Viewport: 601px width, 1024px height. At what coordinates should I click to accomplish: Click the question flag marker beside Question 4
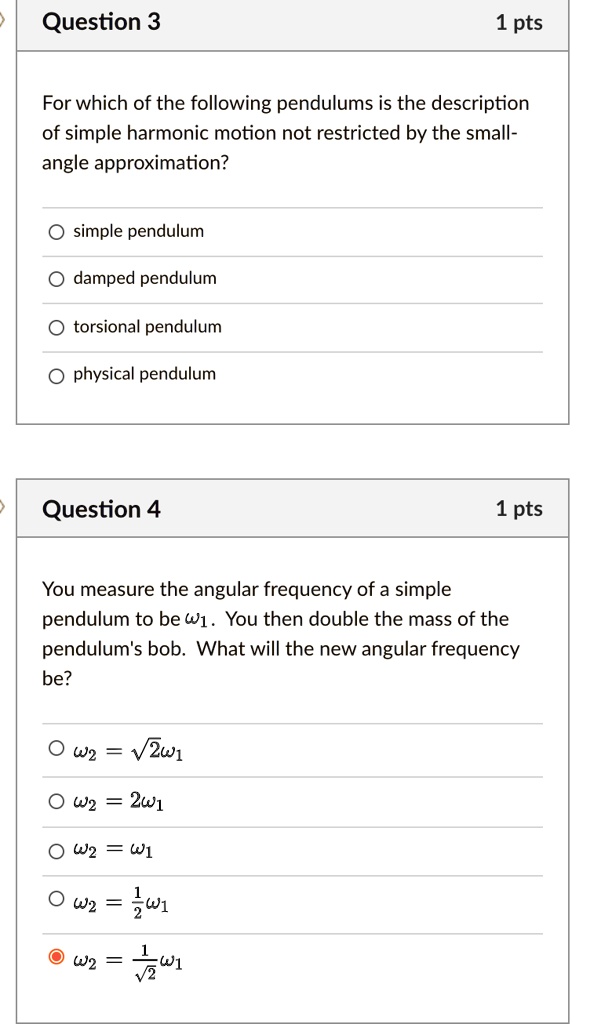tap(2, 504)
